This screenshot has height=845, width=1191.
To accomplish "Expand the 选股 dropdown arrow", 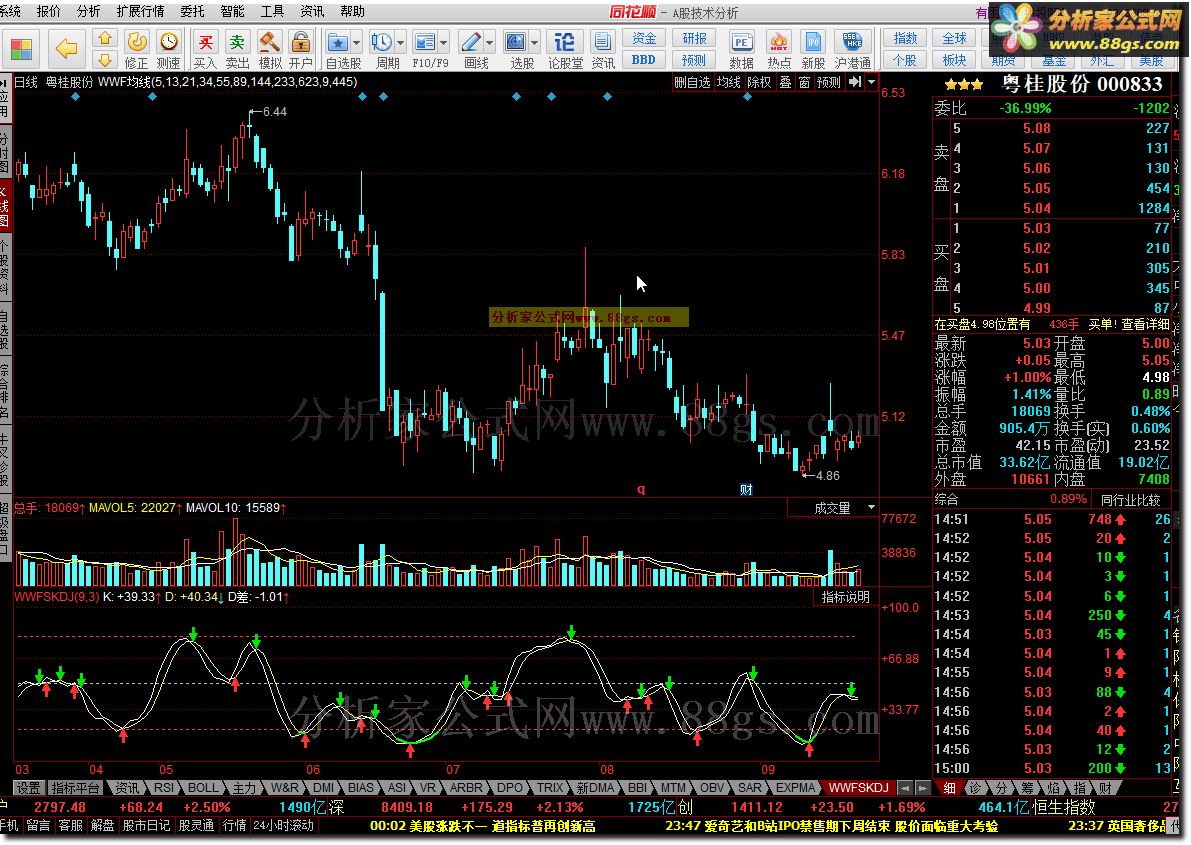I will click(535, 43).
